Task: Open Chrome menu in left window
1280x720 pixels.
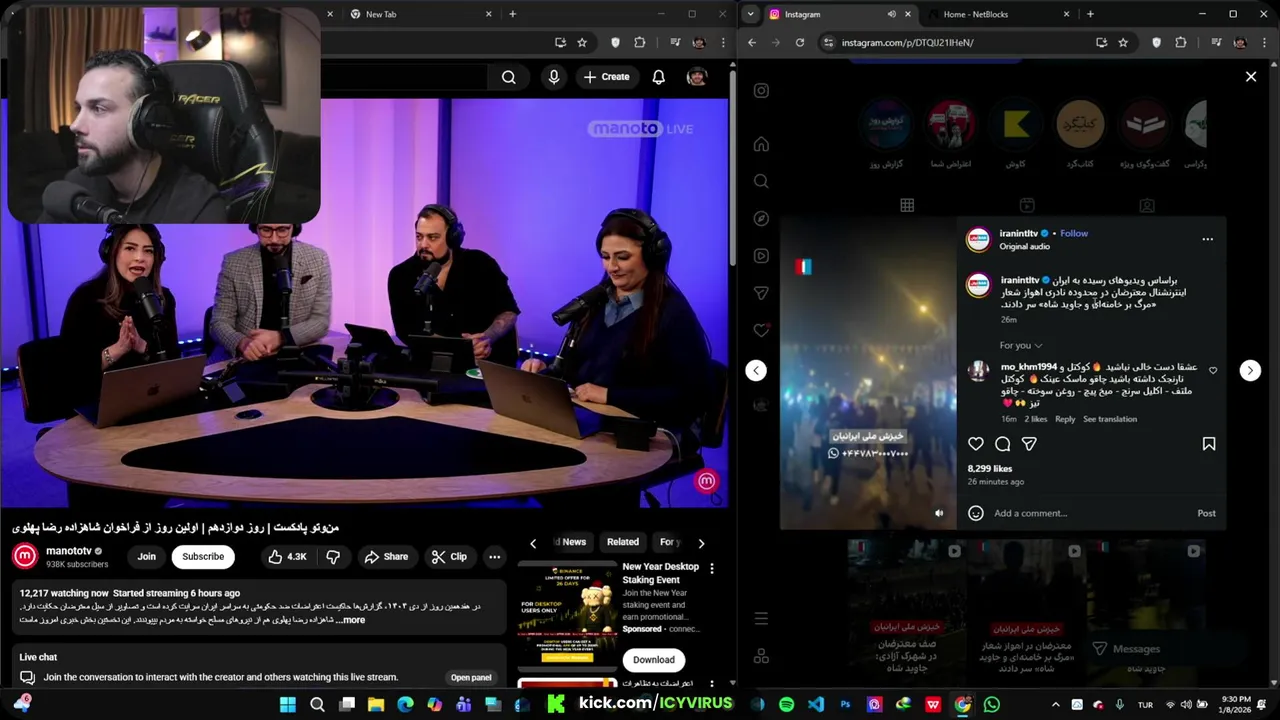Action: (x=723, y=42)
